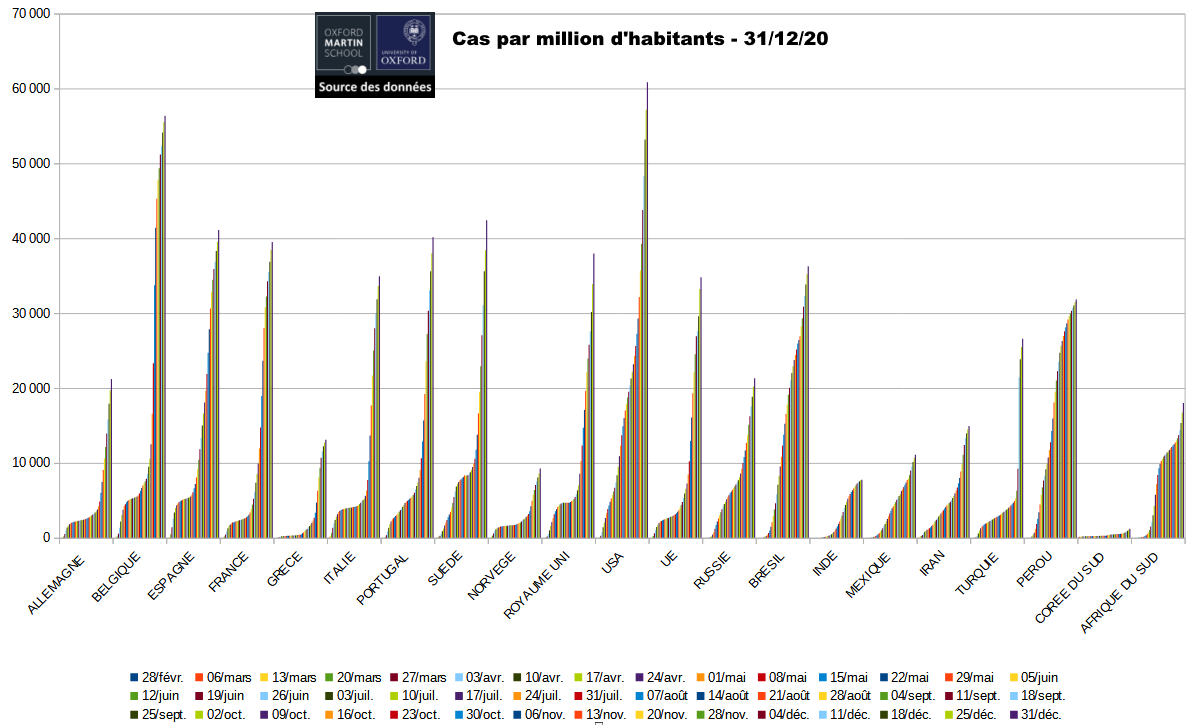Click the 70 000 y-axis value
Image resolution: width=1204 pixels, height=725 pixels.
pos(30,14)
